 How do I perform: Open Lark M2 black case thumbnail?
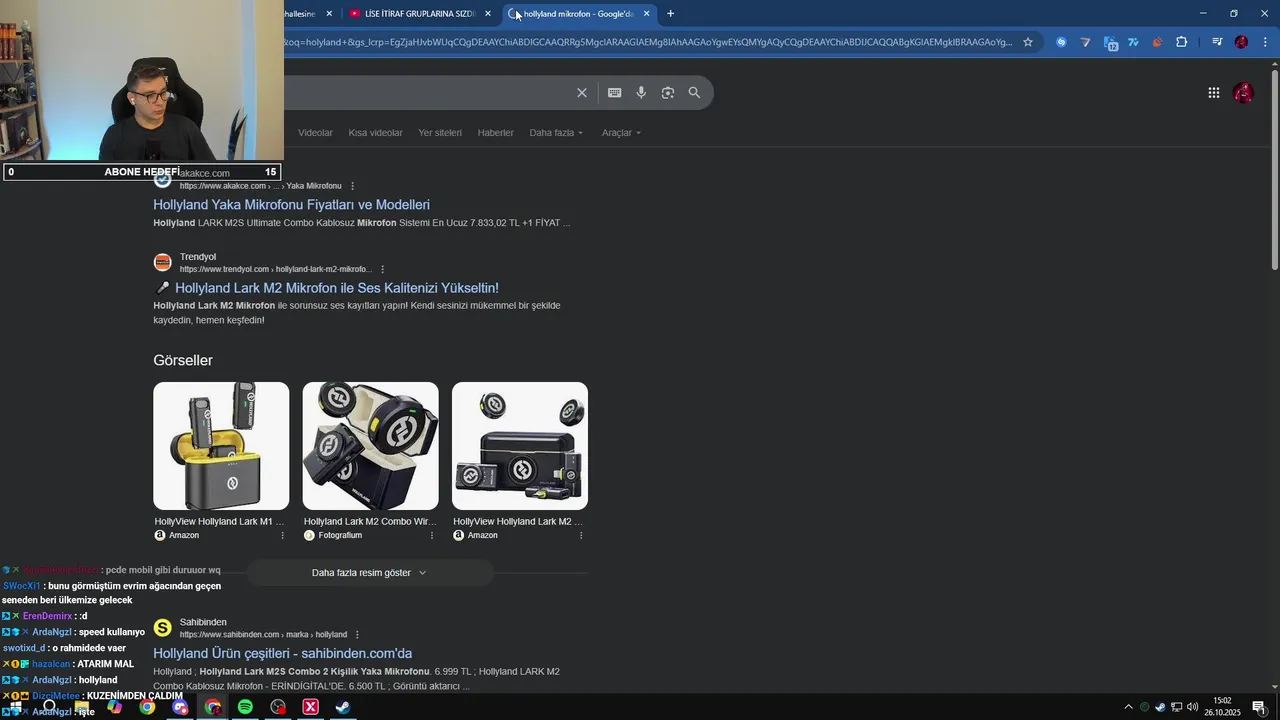click(x=520, y=446)
